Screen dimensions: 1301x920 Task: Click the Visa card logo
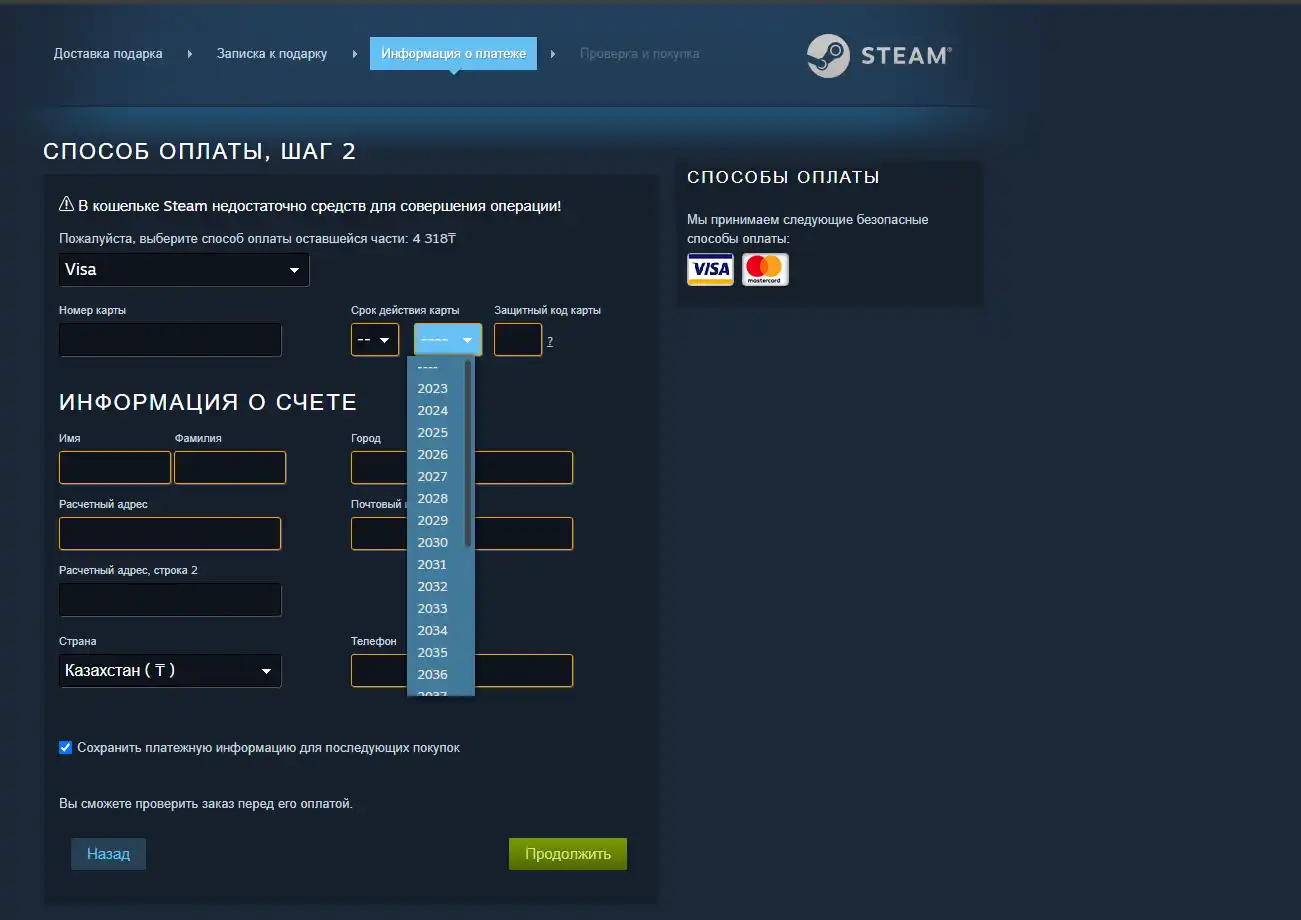pos(710,269)
